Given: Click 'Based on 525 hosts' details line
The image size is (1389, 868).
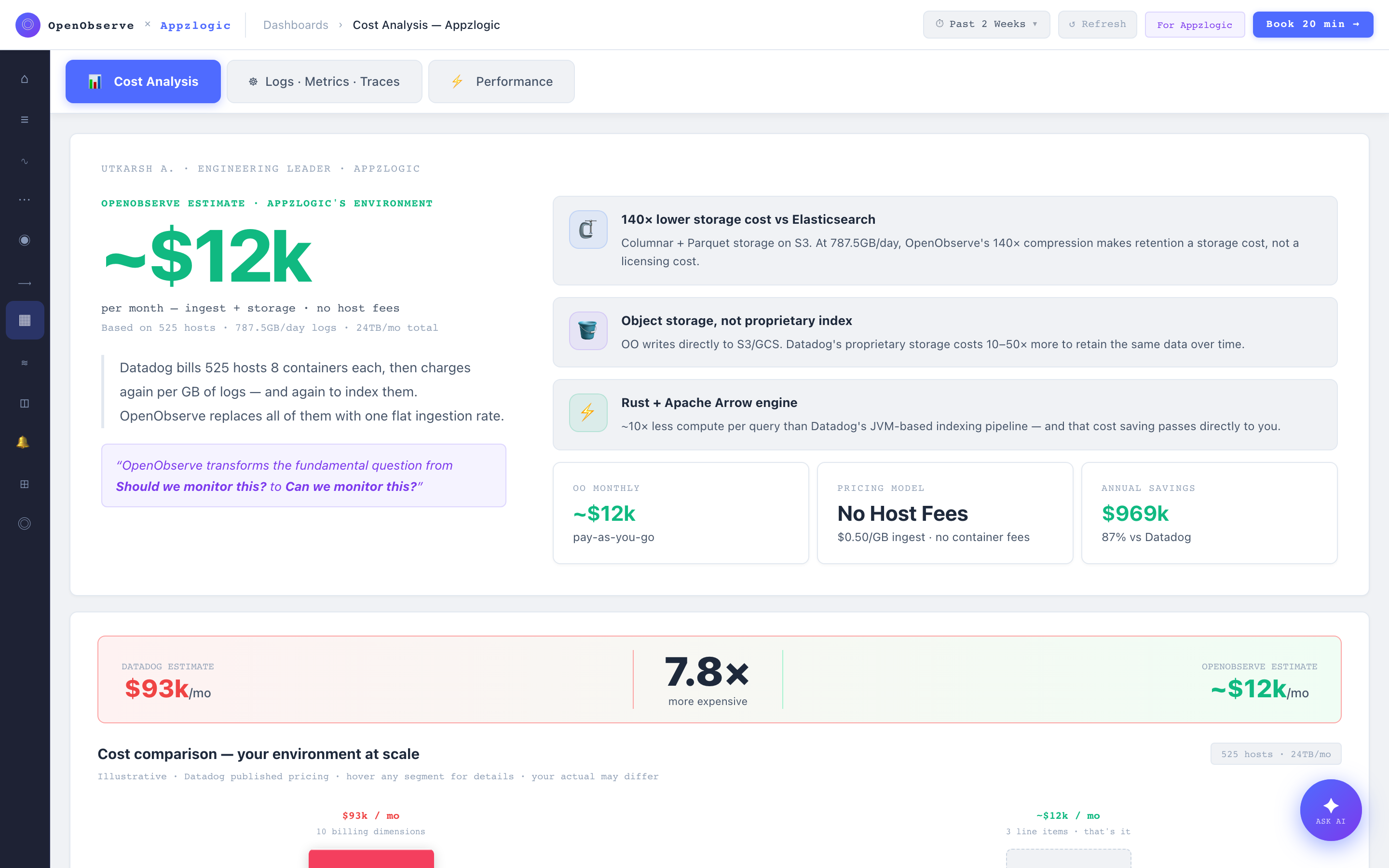Looking at the screenshot, I should [x=270, y=328].
